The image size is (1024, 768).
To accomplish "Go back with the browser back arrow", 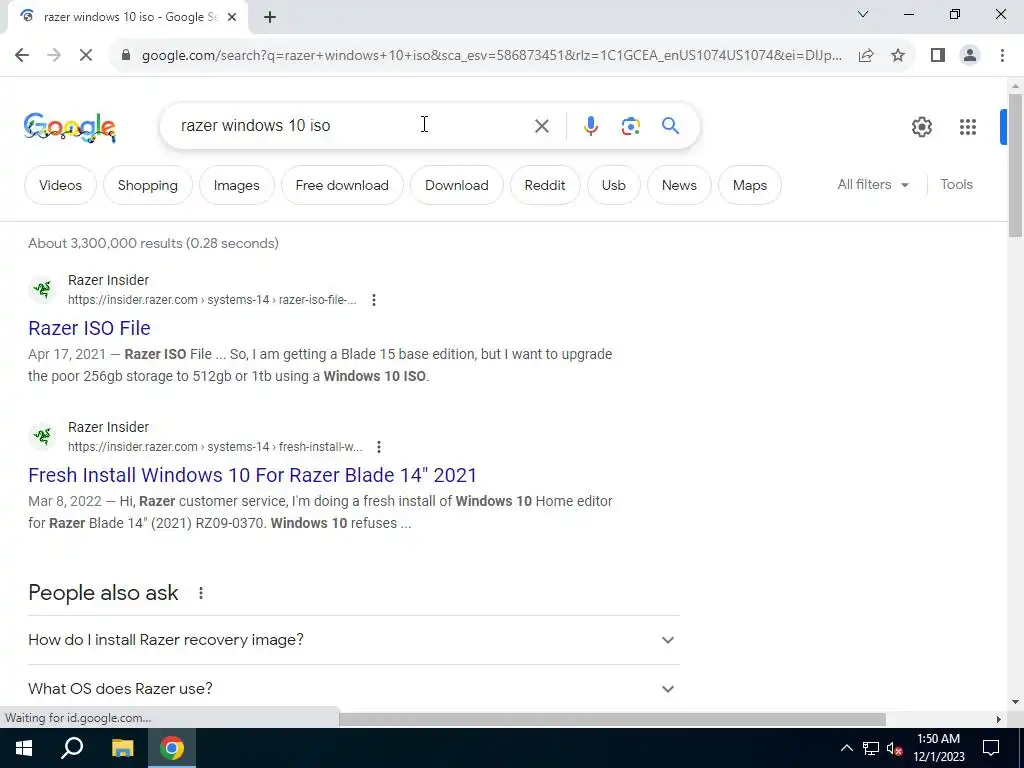I will [x=22, y=56].
